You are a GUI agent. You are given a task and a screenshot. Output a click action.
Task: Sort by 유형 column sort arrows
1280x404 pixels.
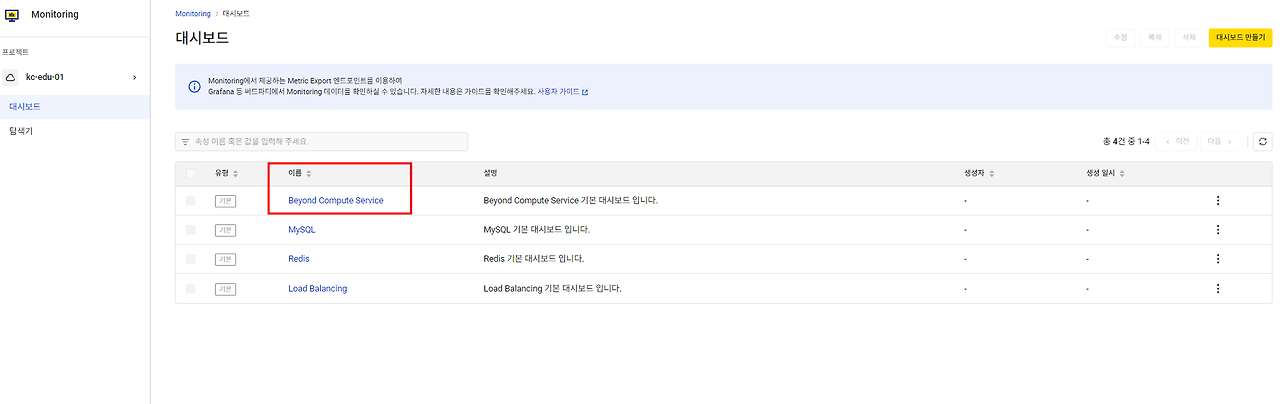click(x=235, y=174)
